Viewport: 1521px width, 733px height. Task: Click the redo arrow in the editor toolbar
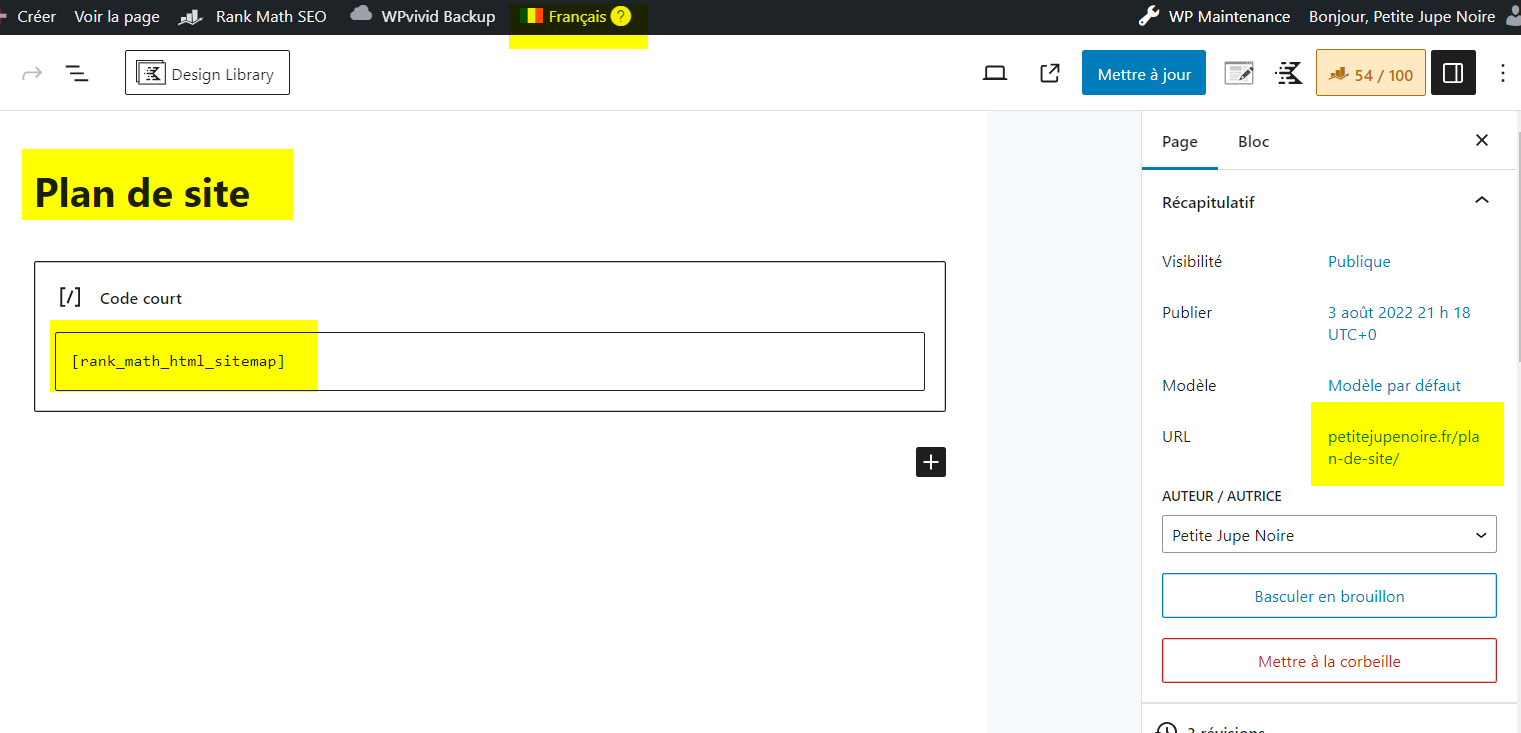(x=32, y=73)
